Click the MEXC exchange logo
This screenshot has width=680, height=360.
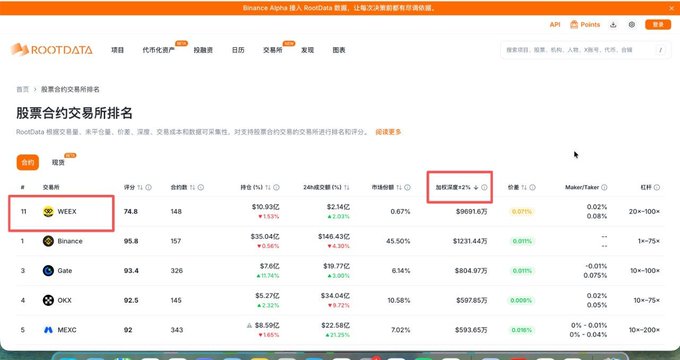48,330
